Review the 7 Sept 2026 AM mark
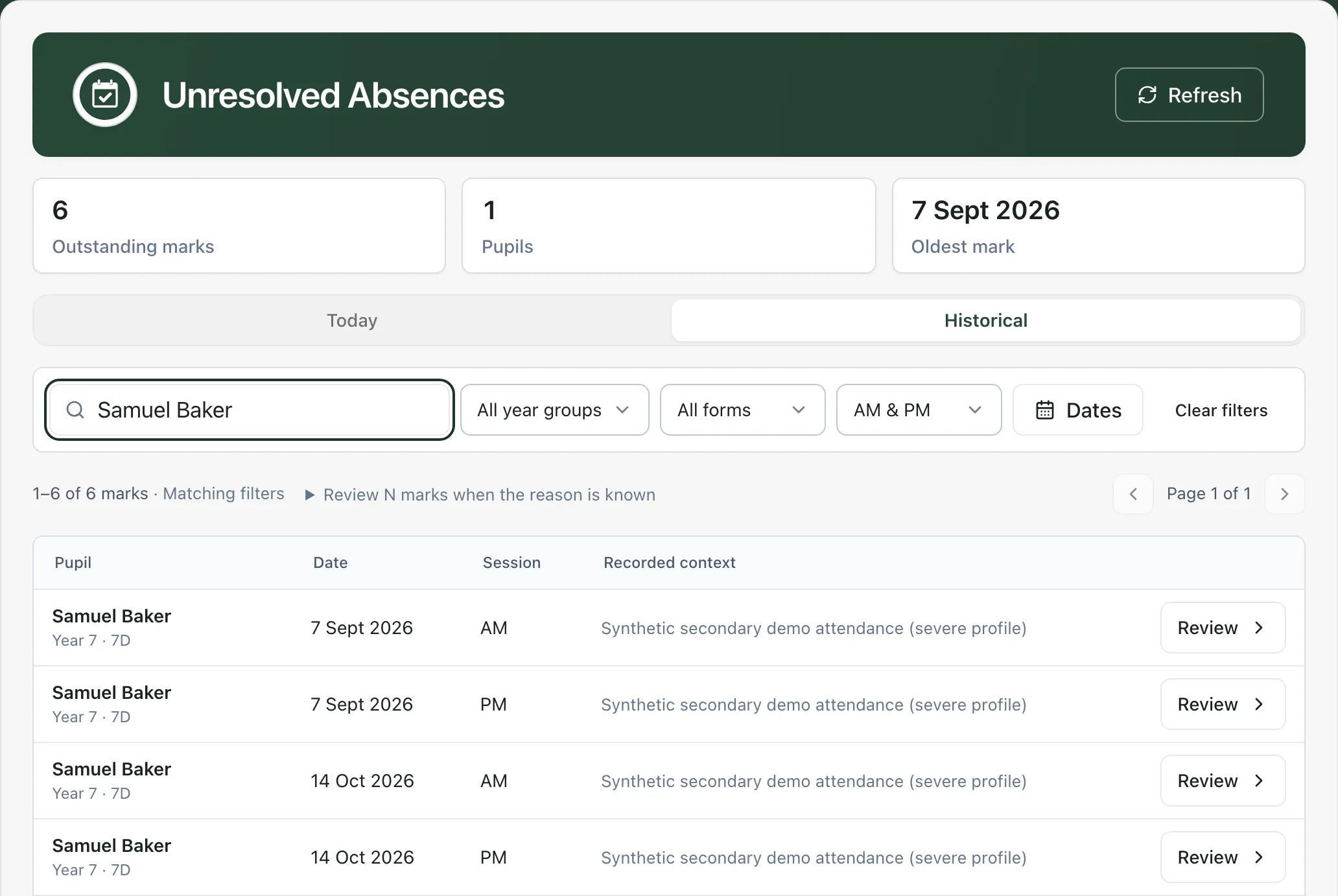Viewport: 1338px width, 896px height. tap(1223, 628)
